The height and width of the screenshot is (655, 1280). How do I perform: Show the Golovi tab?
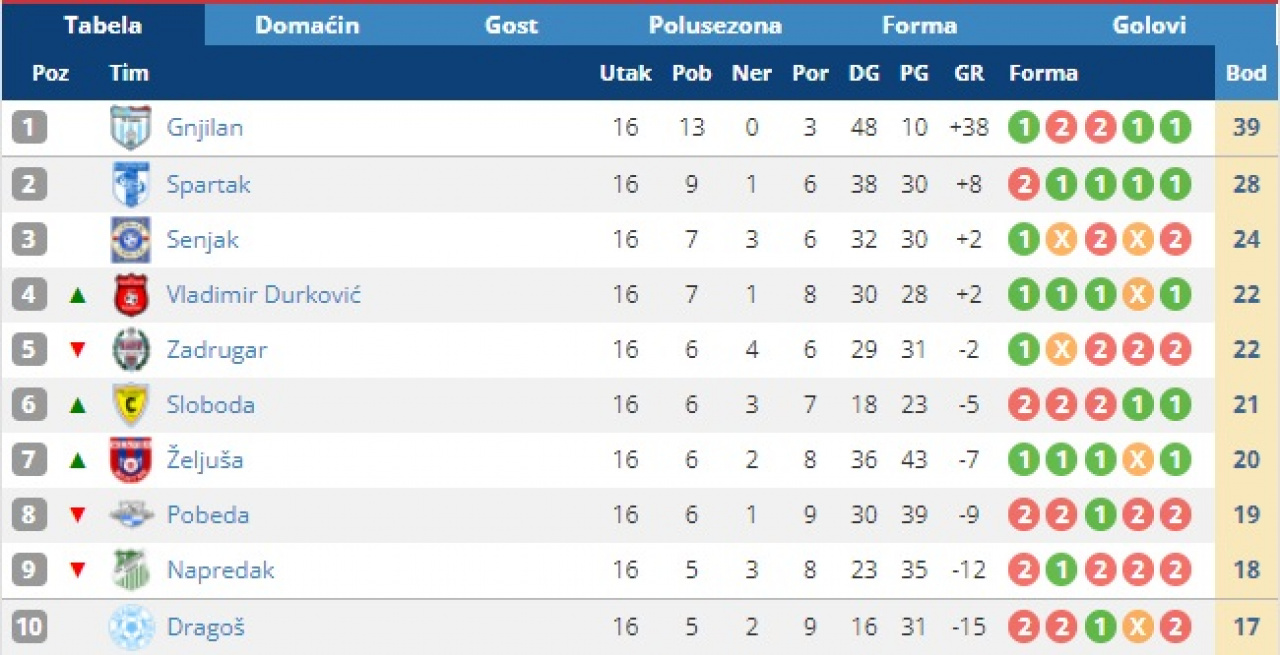click(1149, 25)
